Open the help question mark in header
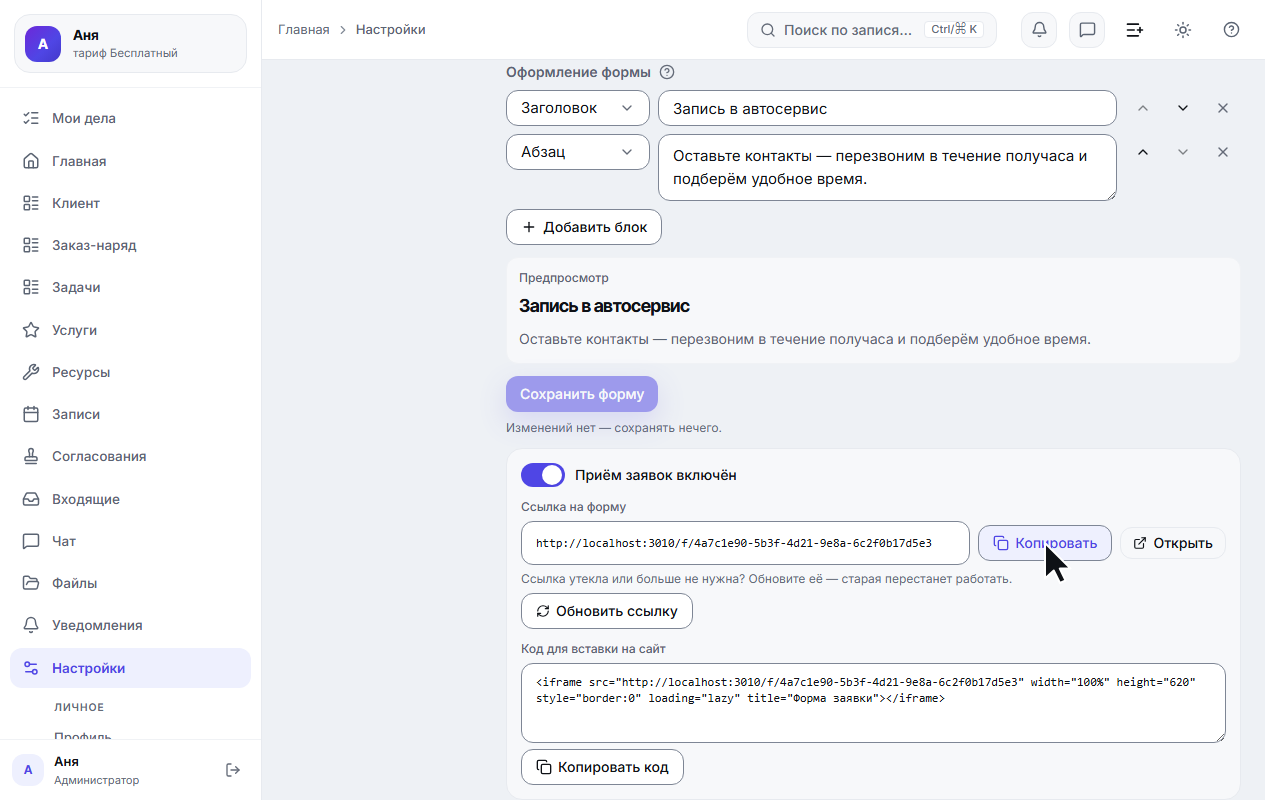The image size is (1280, 800). [1231, 30]
